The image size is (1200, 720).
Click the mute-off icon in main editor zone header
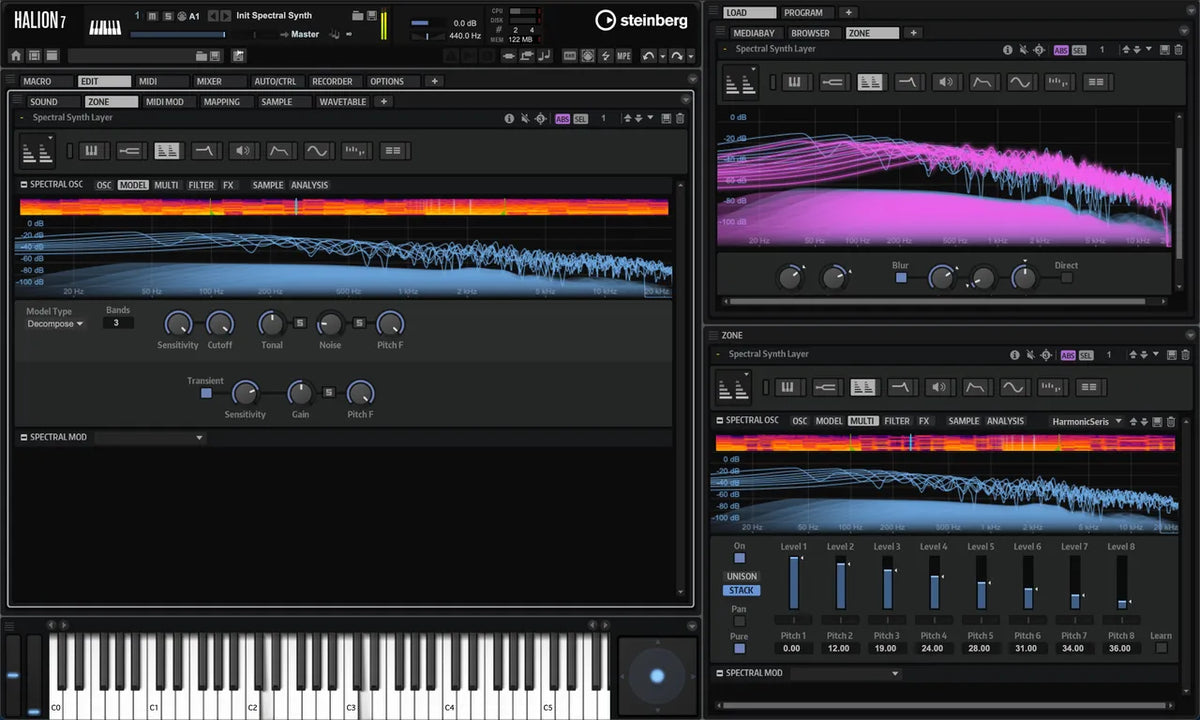(x=525, y=118)
